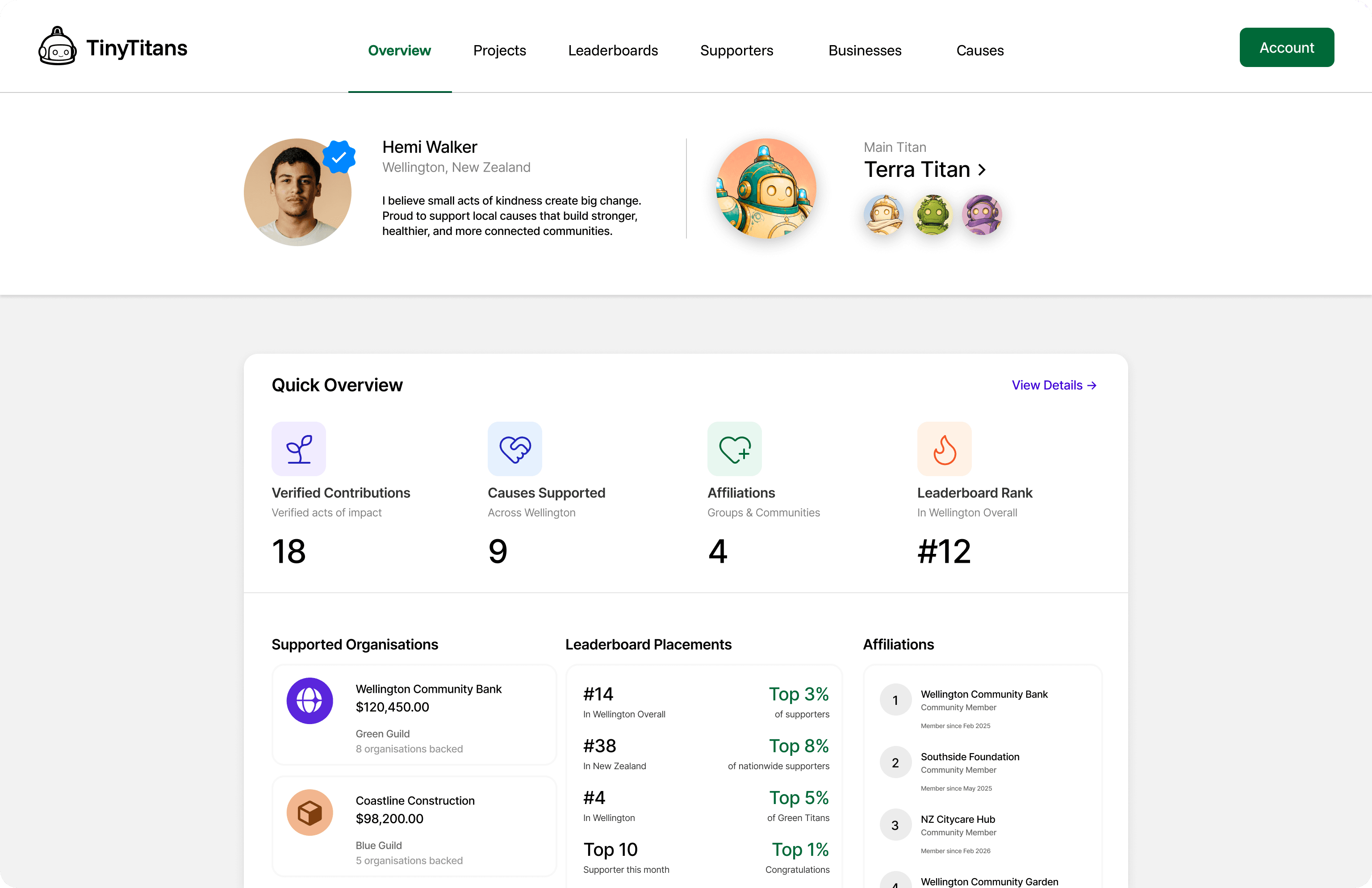Click the Causes Supported handshake heart icon

point(515,448)
